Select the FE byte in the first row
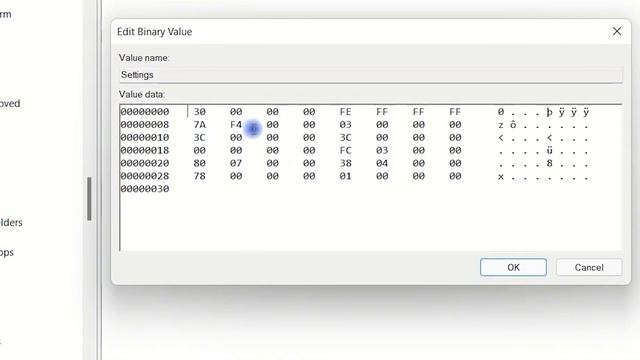Viewport: 640px width, 360px height. tap(345, 112)
